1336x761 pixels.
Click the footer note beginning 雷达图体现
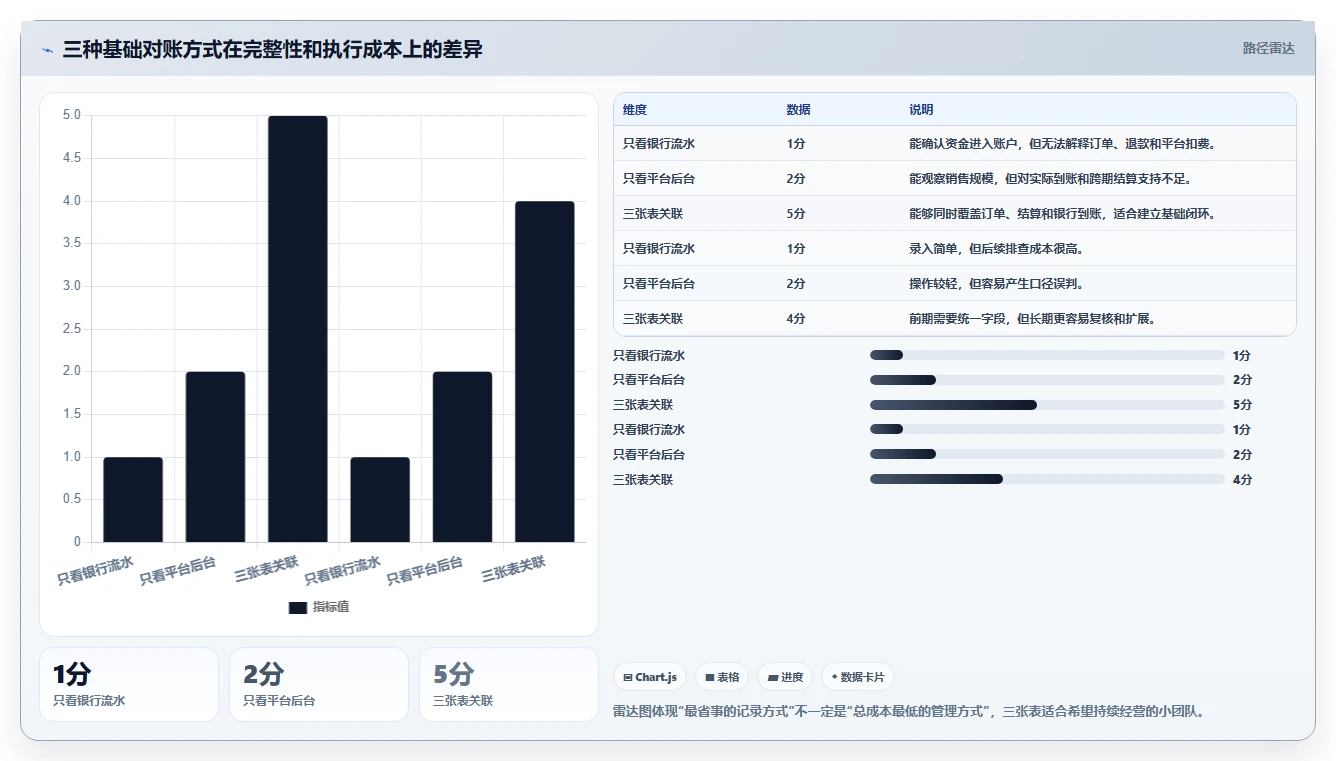tap(909, 712)
